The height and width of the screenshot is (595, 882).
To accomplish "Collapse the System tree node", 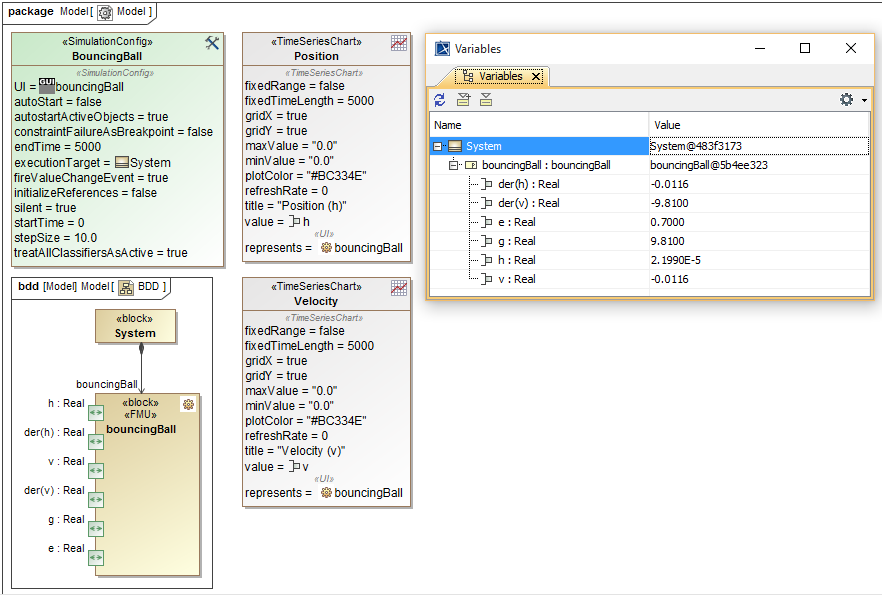I will 438,146.
